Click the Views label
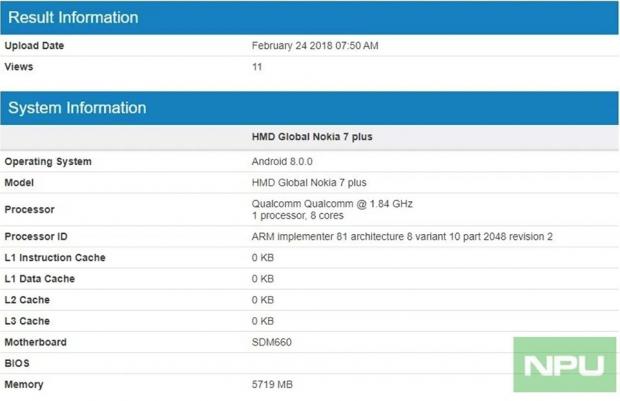620x401 pixels. pyautogui.click(x=19, y=67)
